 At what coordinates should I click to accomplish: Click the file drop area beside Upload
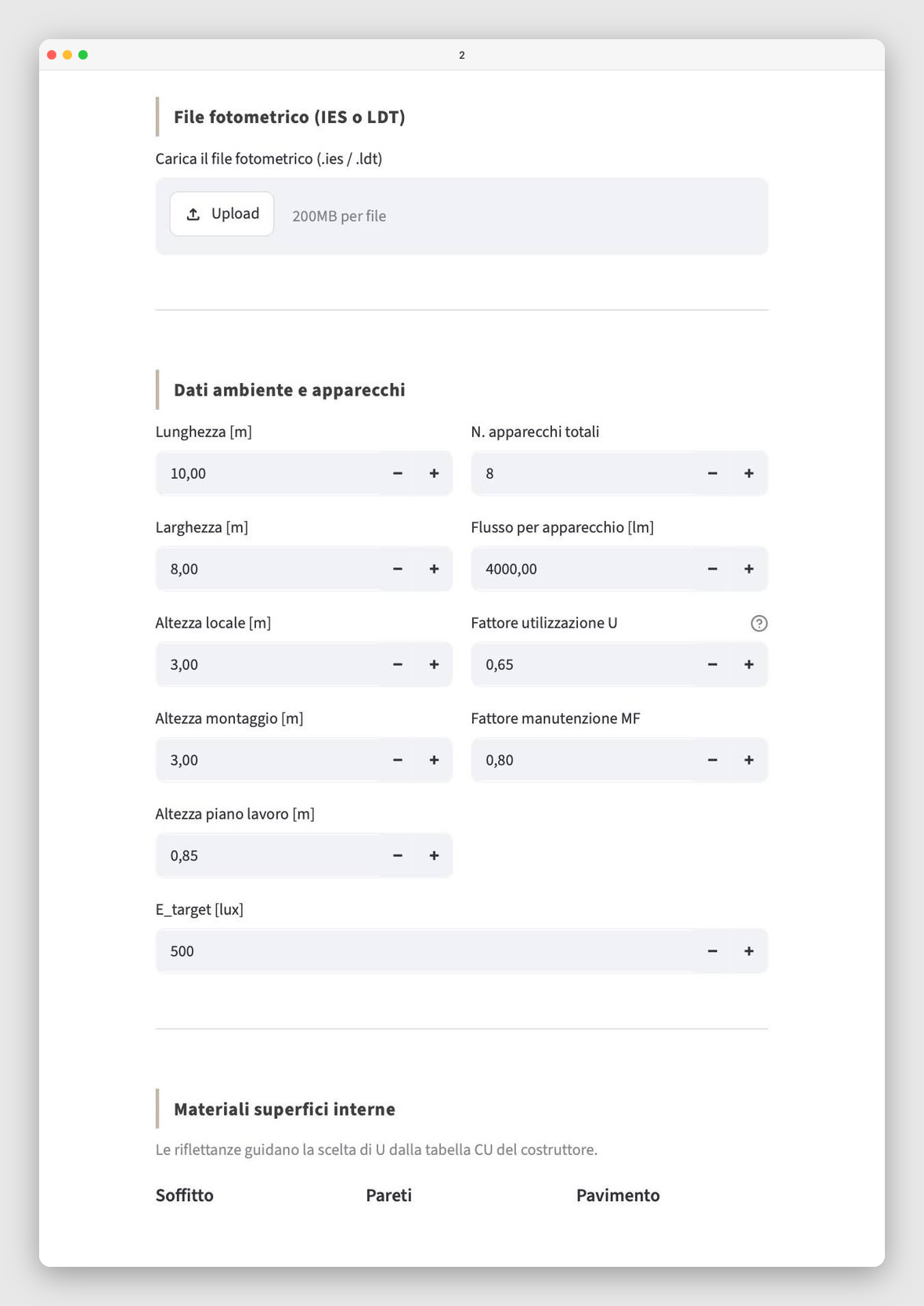[462, 216]
